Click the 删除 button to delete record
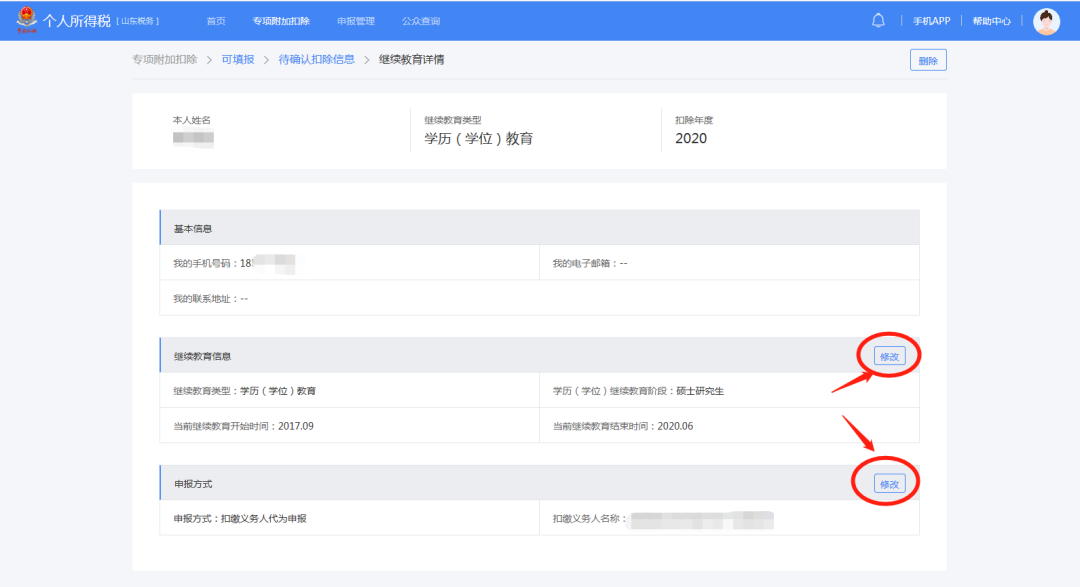The image size is (1080, 587). click(927, 60)
